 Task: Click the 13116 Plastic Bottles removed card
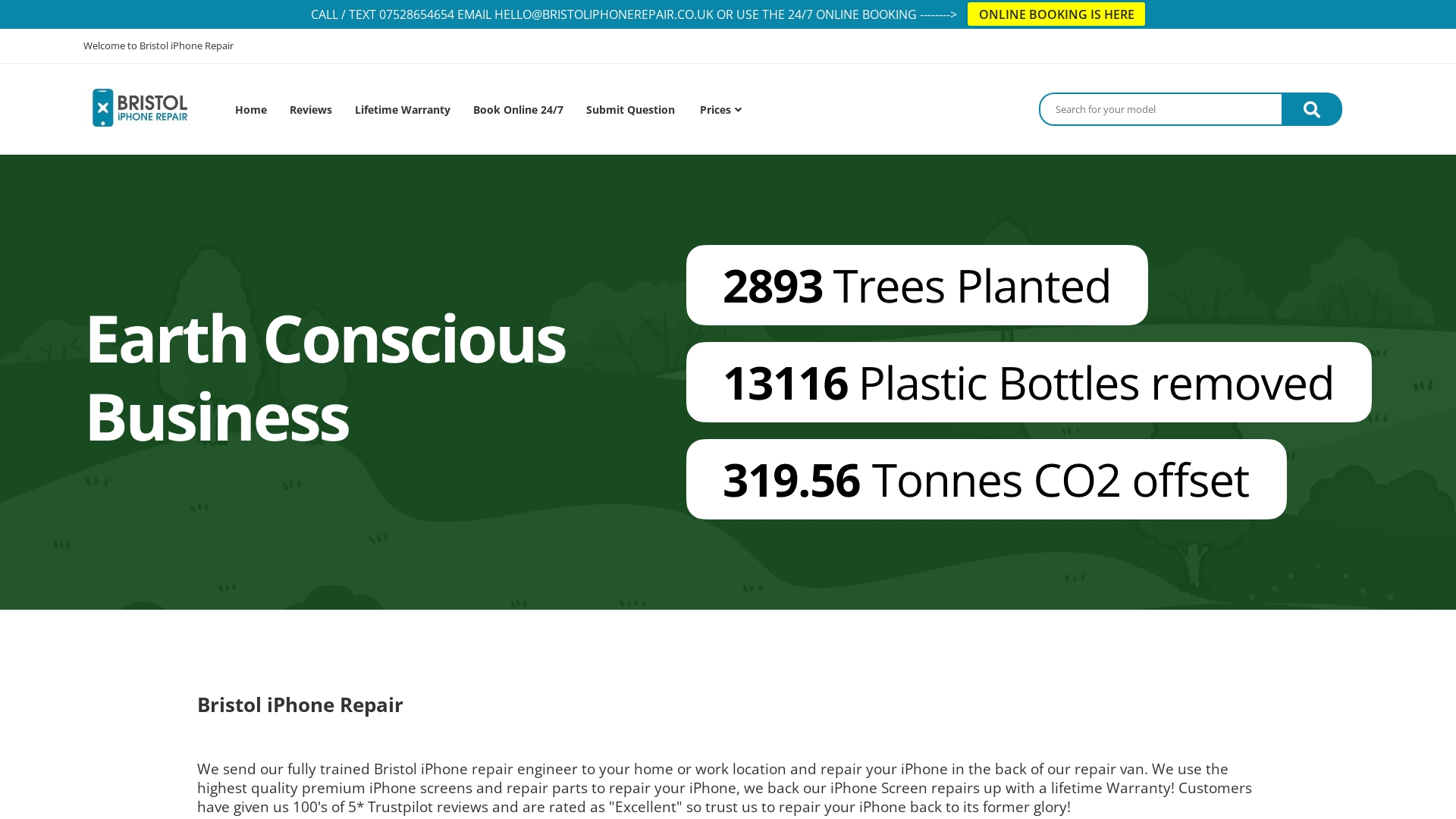tap(1028, 383)
